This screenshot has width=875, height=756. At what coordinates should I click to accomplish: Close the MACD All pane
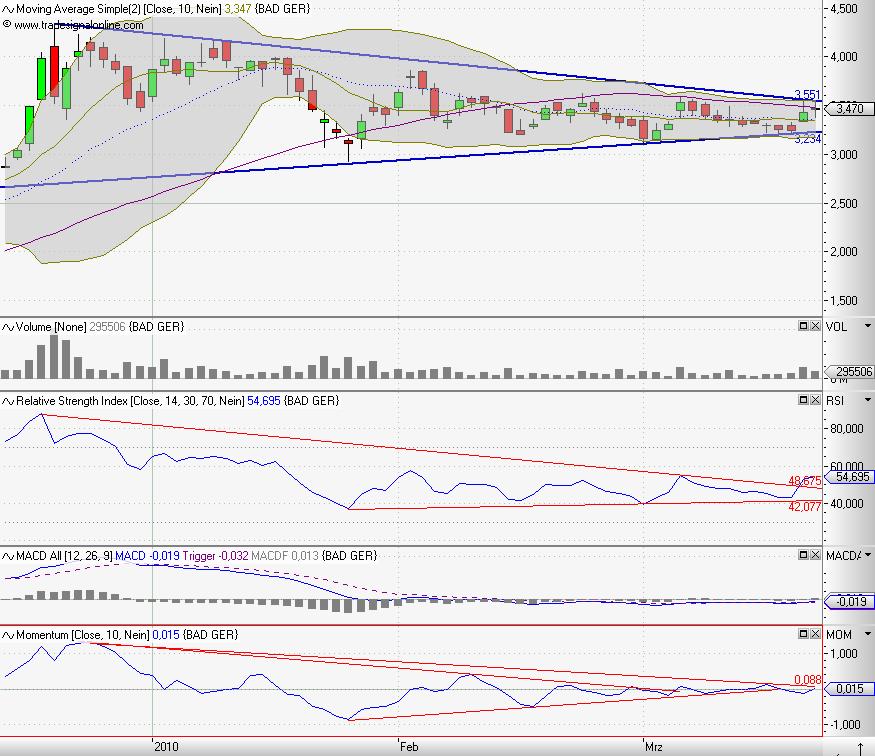point(814,554)
